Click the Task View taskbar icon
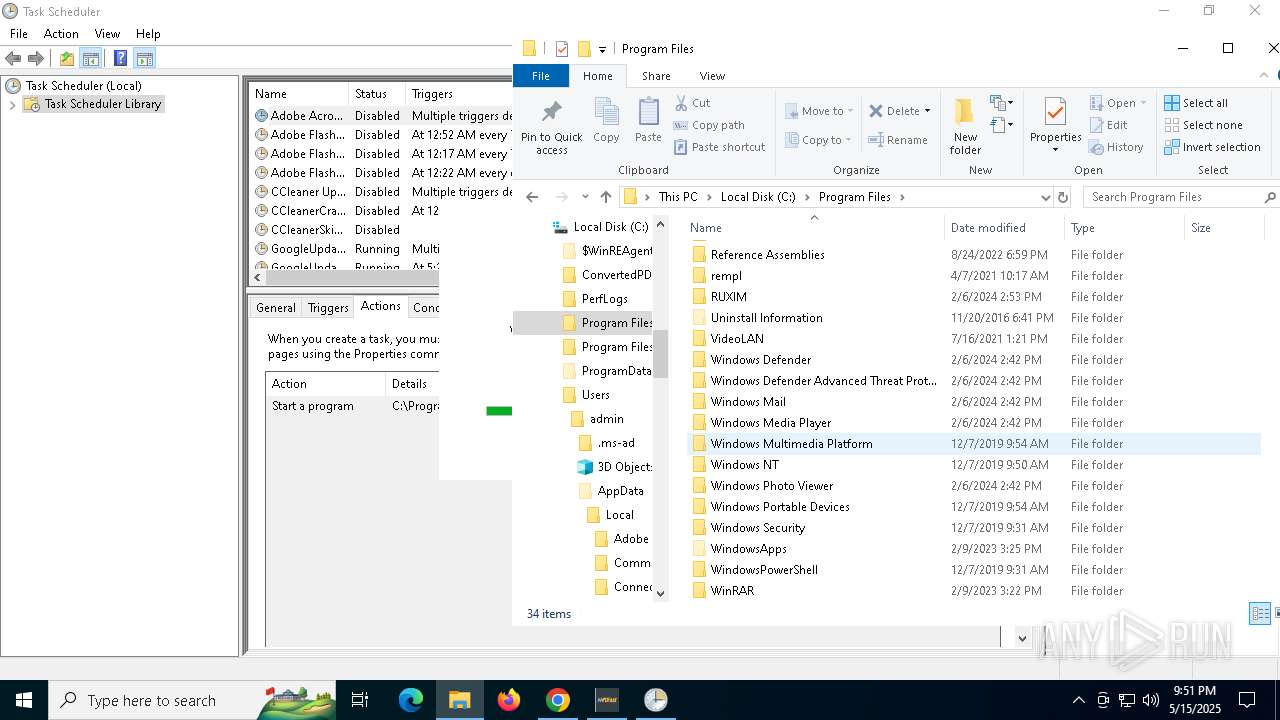This screenshot has width=1280, height=720. [360, 700]
